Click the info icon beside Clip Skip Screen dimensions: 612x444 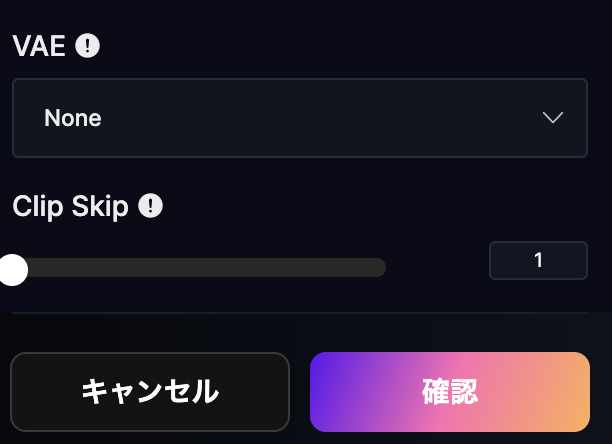point(150,206)
